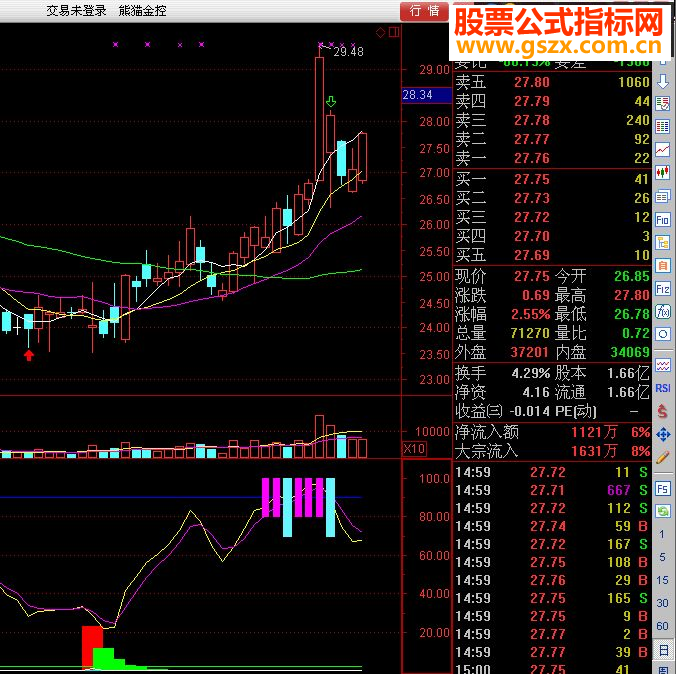Switch to 5-minute period
The width and height of the screenshot is (676, 674).
662,557
